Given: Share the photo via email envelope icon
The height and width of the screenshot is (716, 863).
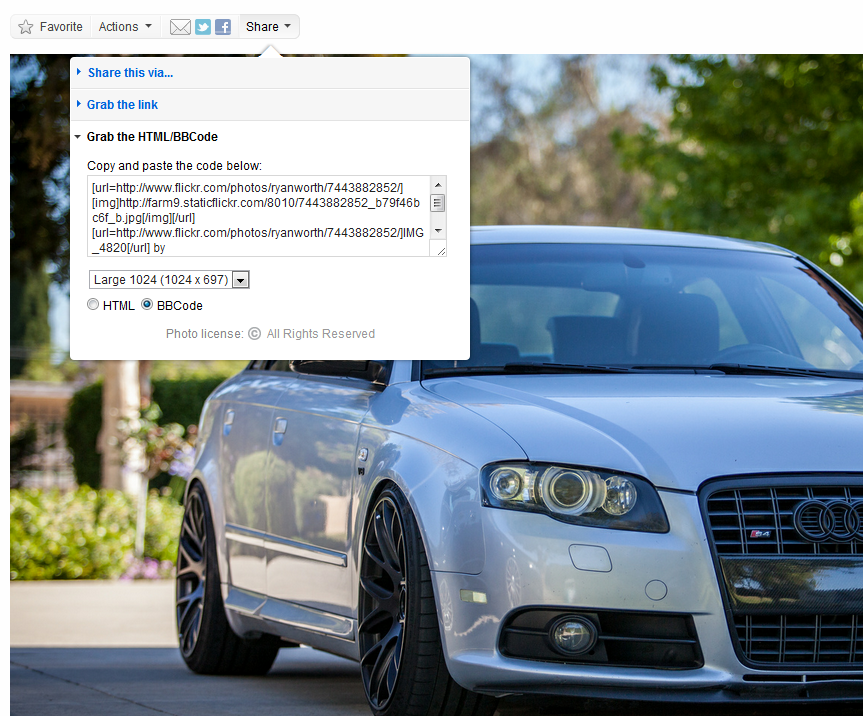Looking at the screenshot, I should (x=180, y=27).
